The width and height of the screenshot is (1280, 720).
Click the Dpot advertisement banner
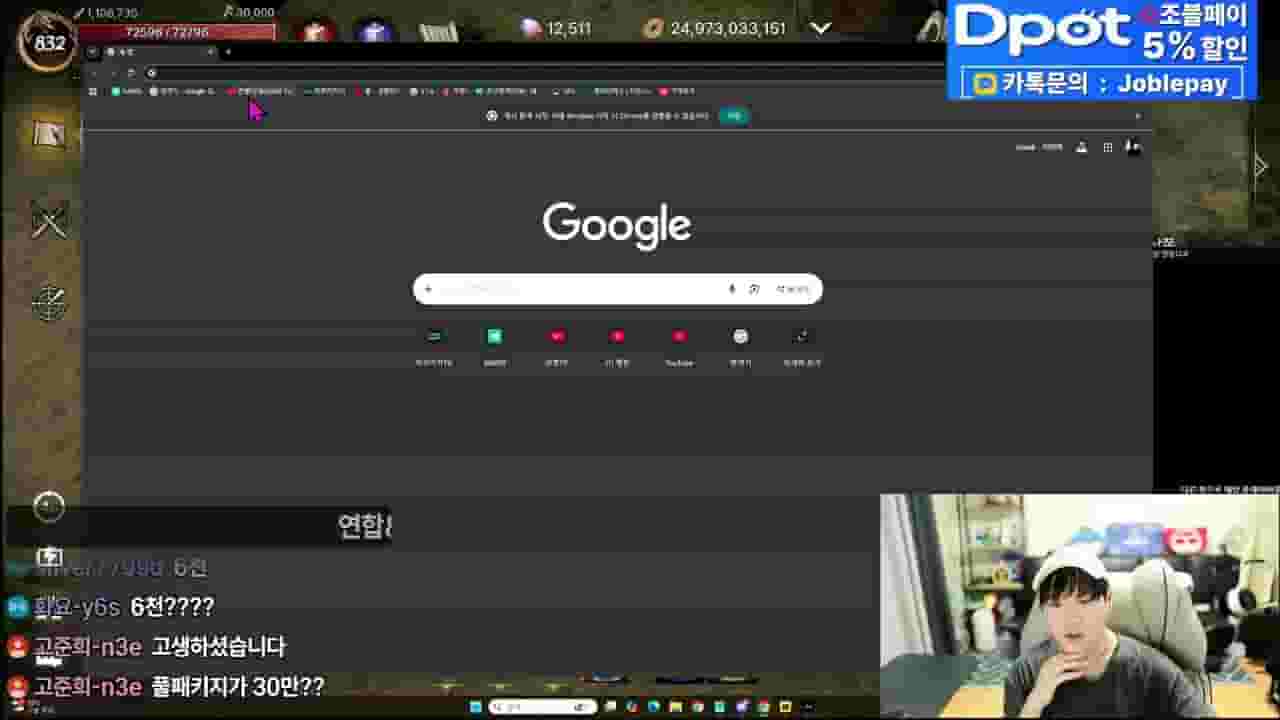click(x=1102, y=50)
